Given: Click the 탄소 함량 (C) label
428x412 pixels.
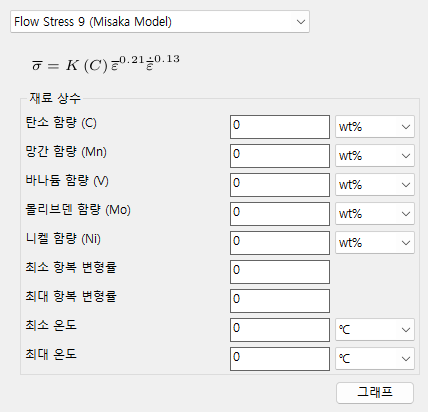Looking at the screenshot, I should (x=61, y=123).
